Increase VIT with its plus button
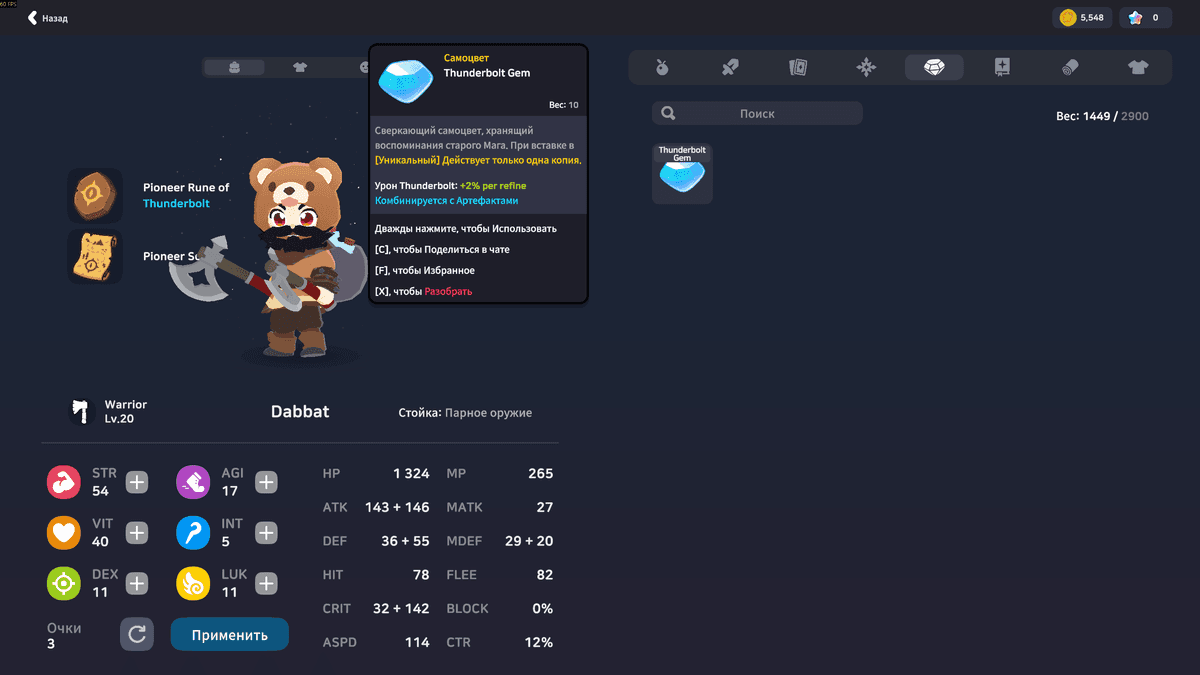The image size is (1200, 675). tap(137, 533)
